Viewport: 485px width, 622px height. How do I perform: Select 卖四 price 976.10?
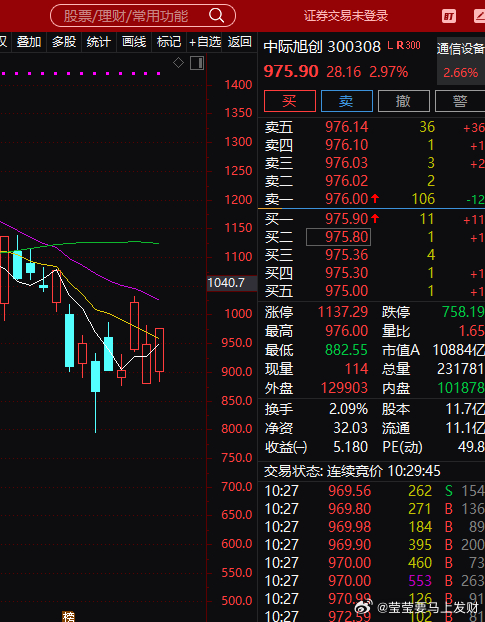click(x=347, y=145)
